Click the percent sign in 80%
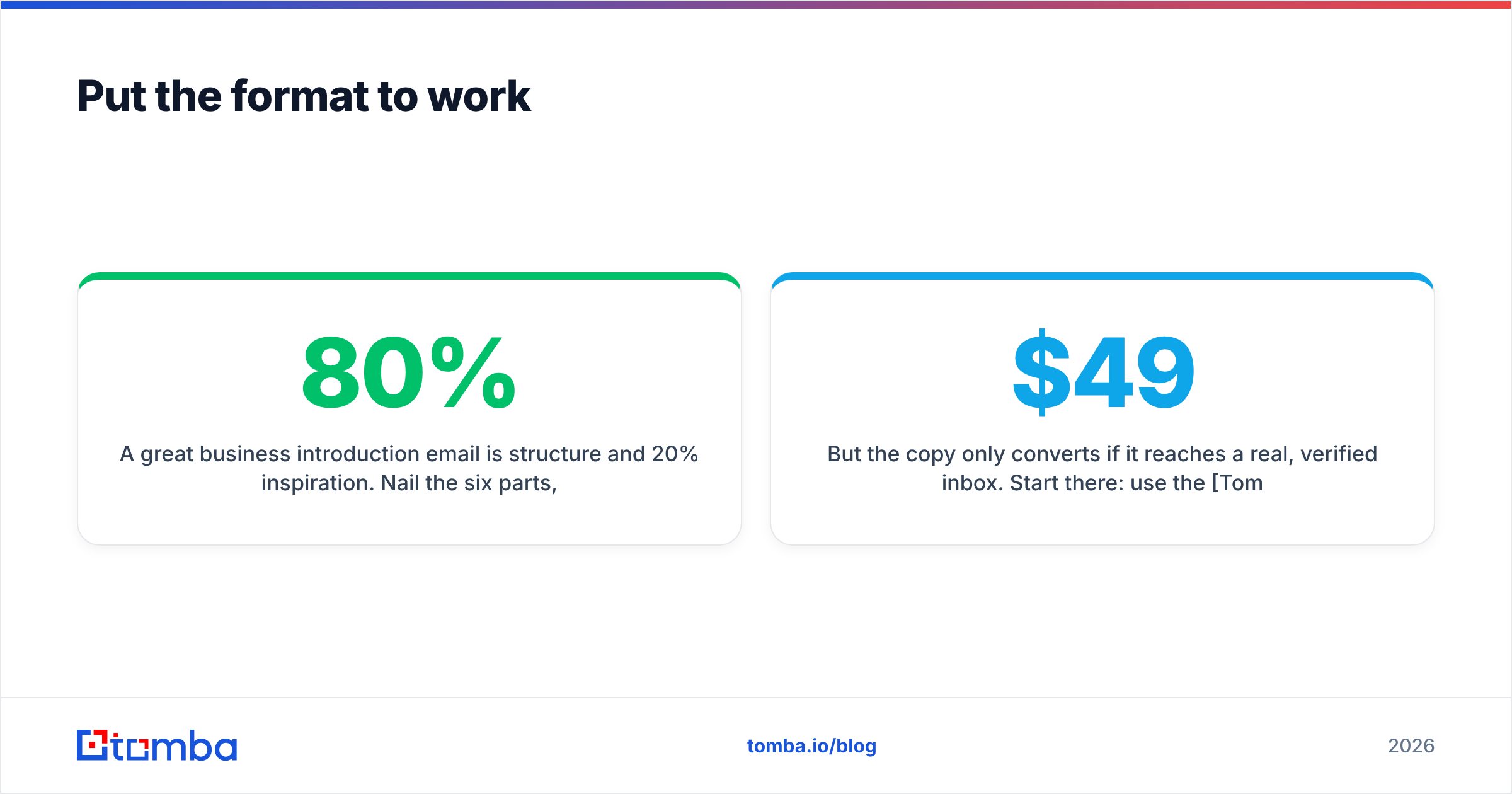The image size is (1512, 794). coord(473,372)
